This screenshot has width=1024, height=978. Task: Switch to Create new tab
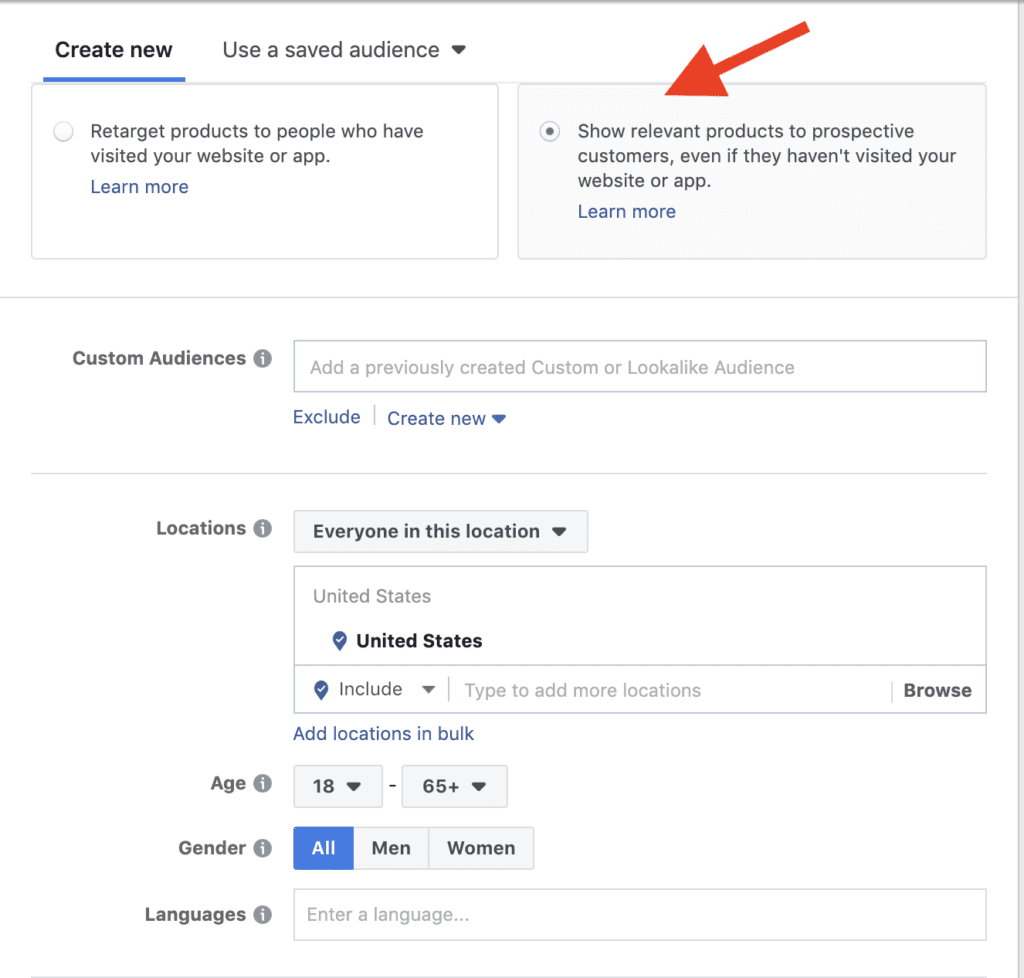[x=114, y=50]
